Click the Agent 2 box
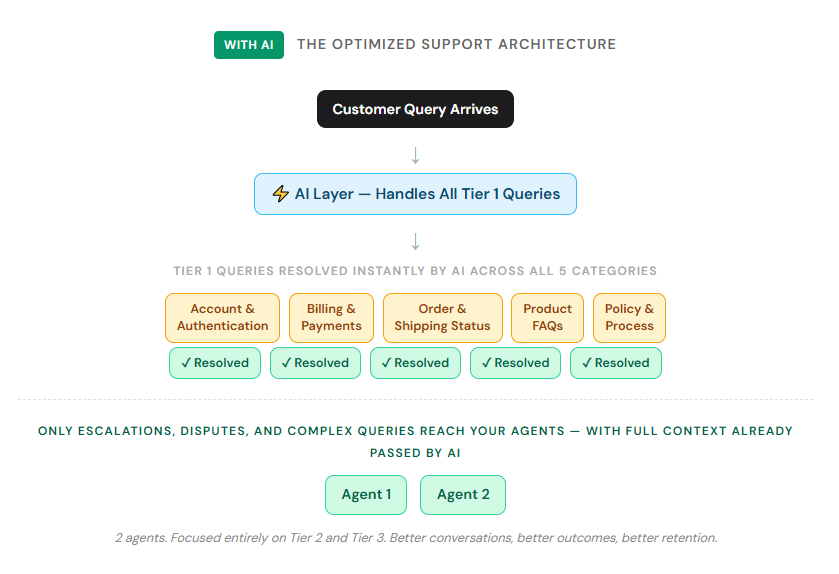839x574 pixels. (x=463, y=494)
